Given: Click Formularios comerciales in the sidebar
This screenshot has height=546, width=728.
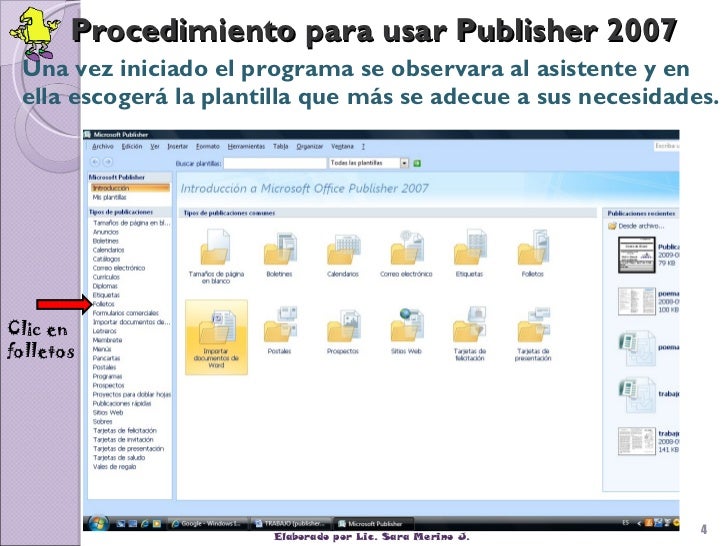Looking at the screenshot, I should (126, 313).
